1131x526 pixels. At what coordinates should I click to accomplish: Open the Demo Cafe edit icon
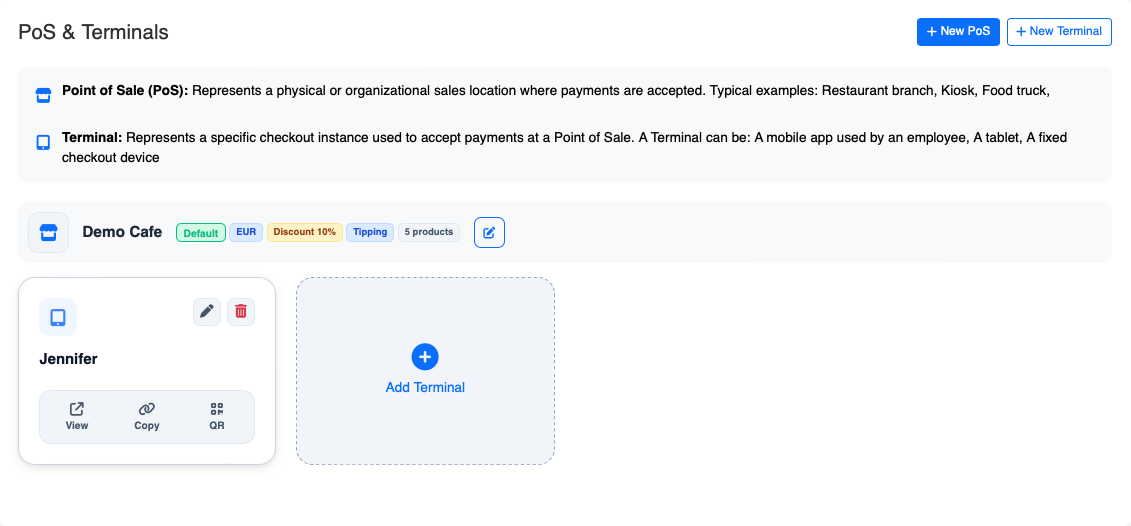(x=489, y=232)
